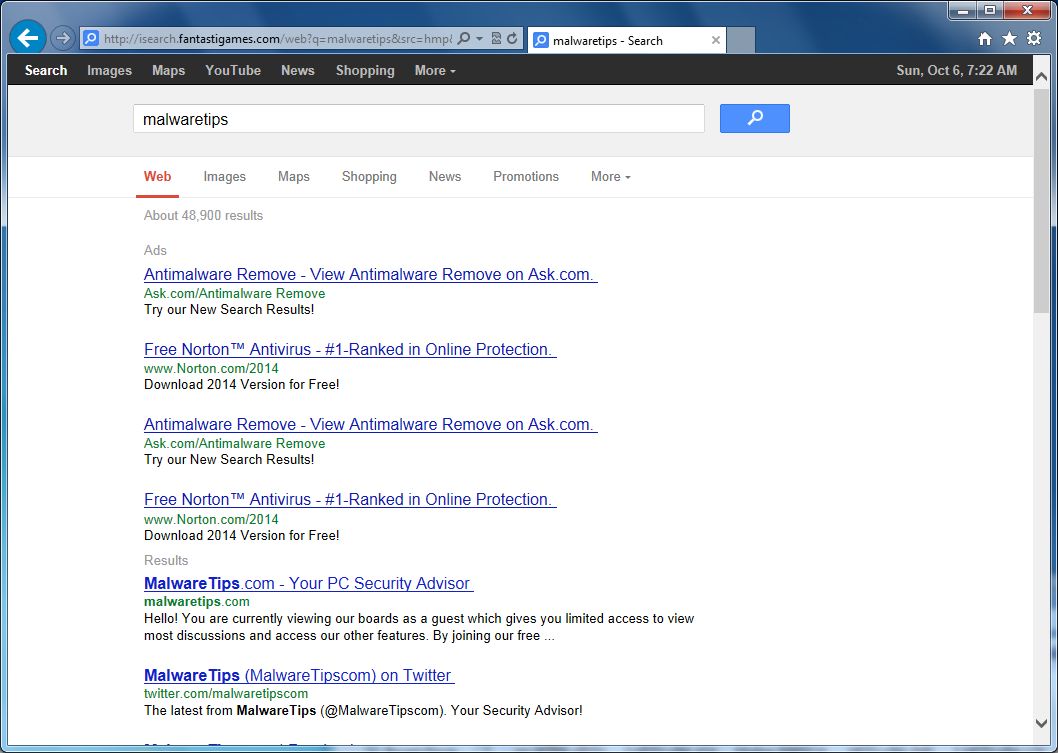Expand the More menu in black bar
The height and width of the screenshot is (753, 1058).
pos(435,70)
